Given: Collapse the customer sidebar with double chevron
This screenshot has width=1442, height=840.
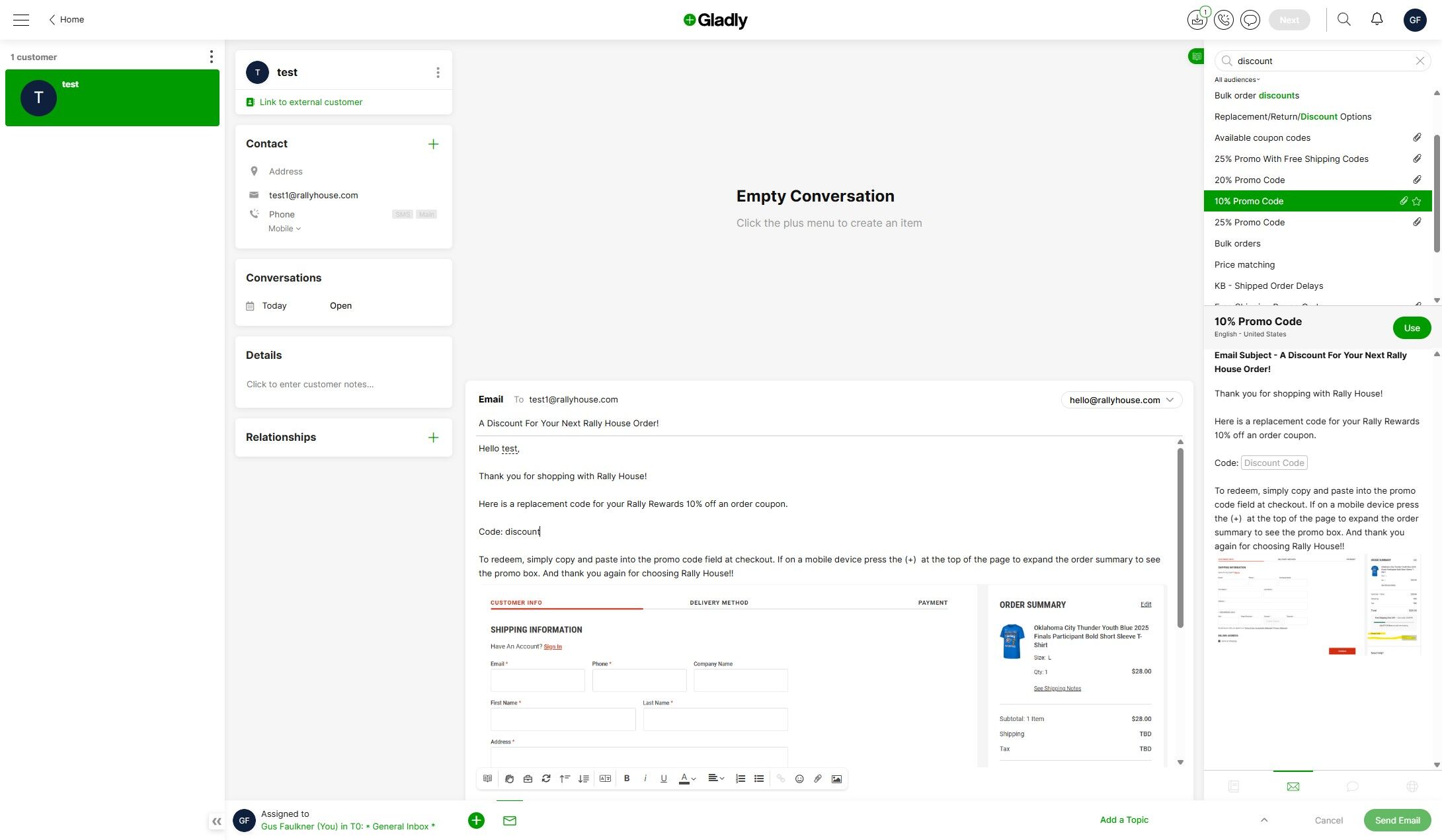Looking at the screenshot, I should coord(217,821).
